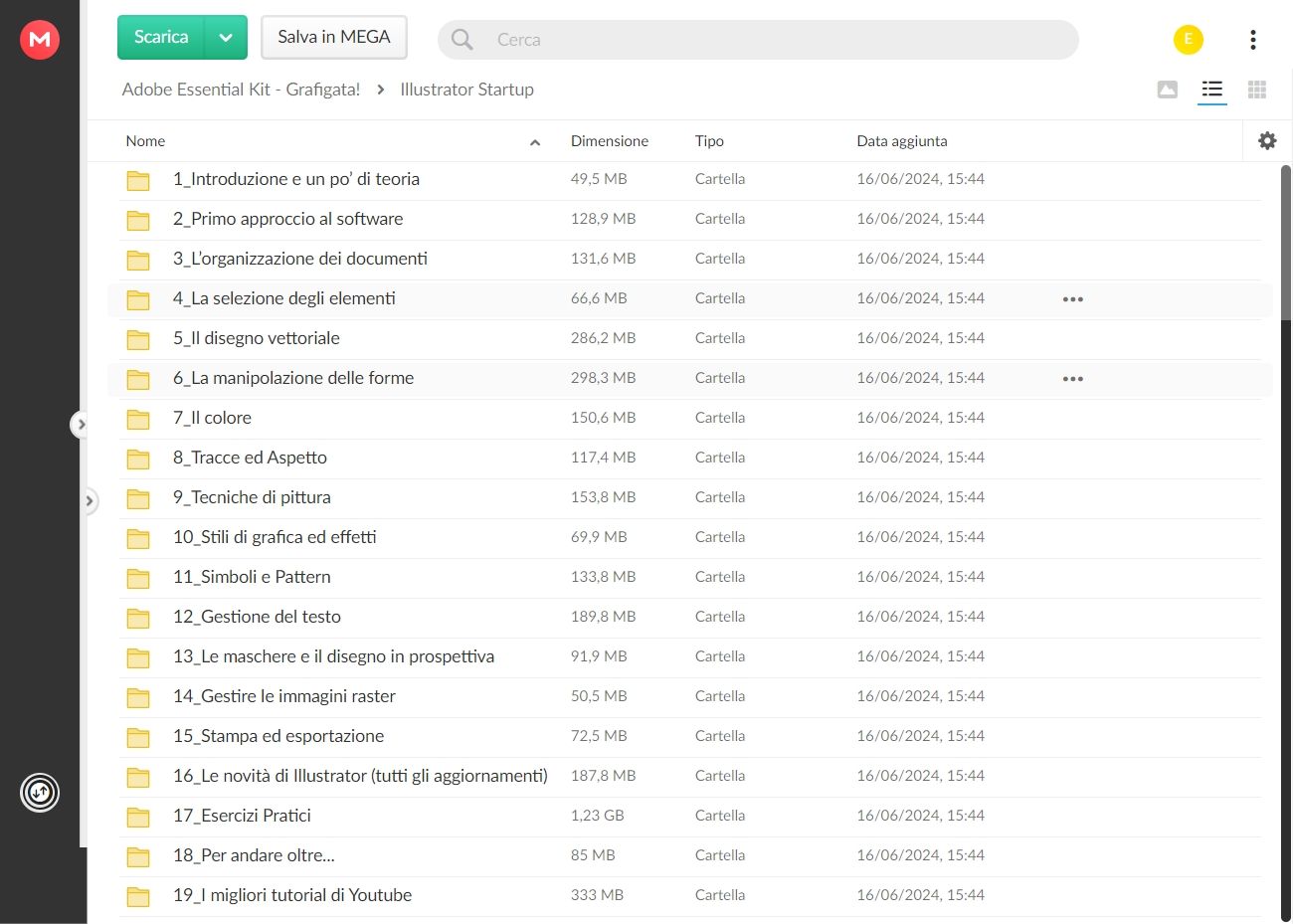Viewport: 1293px width, 924px height.
Task: Click folder icon of 1_Introduzione e un po' di teoria
Action: click(138, 180)
